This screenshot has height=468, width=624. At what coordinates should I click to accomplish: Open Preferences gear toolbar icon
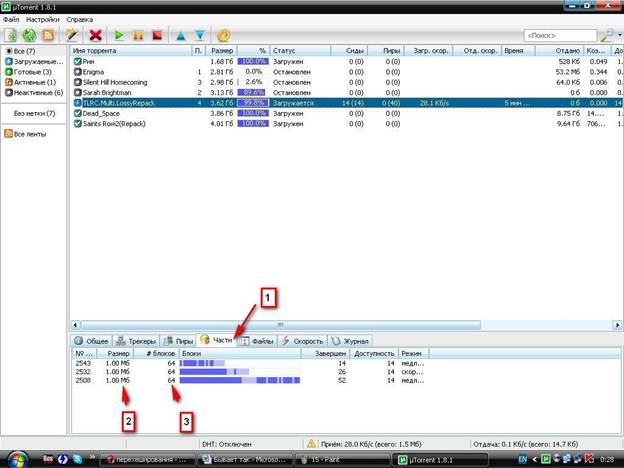click(224, 35)
